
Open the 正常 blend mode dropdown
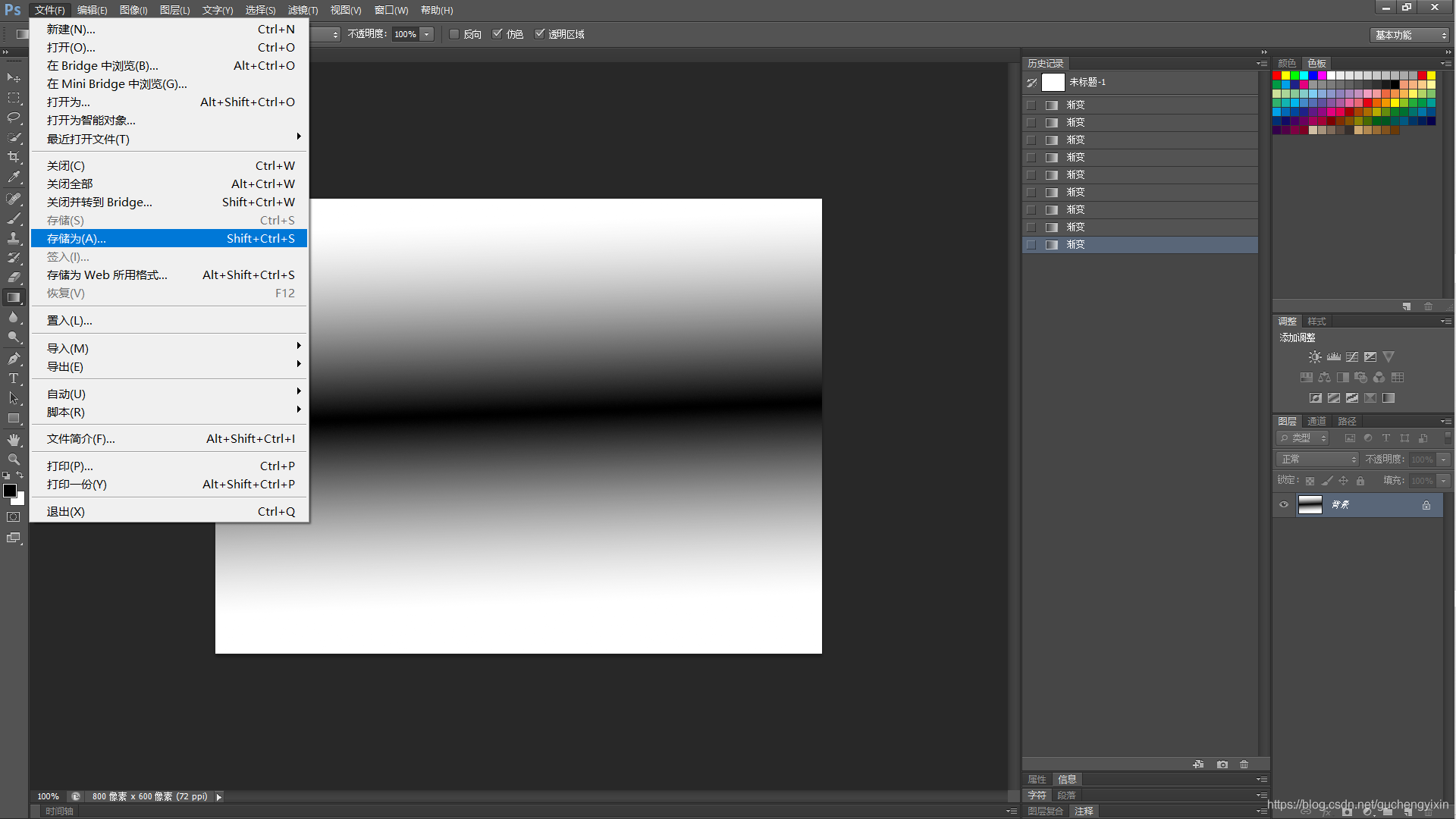tap(1318, 460)
